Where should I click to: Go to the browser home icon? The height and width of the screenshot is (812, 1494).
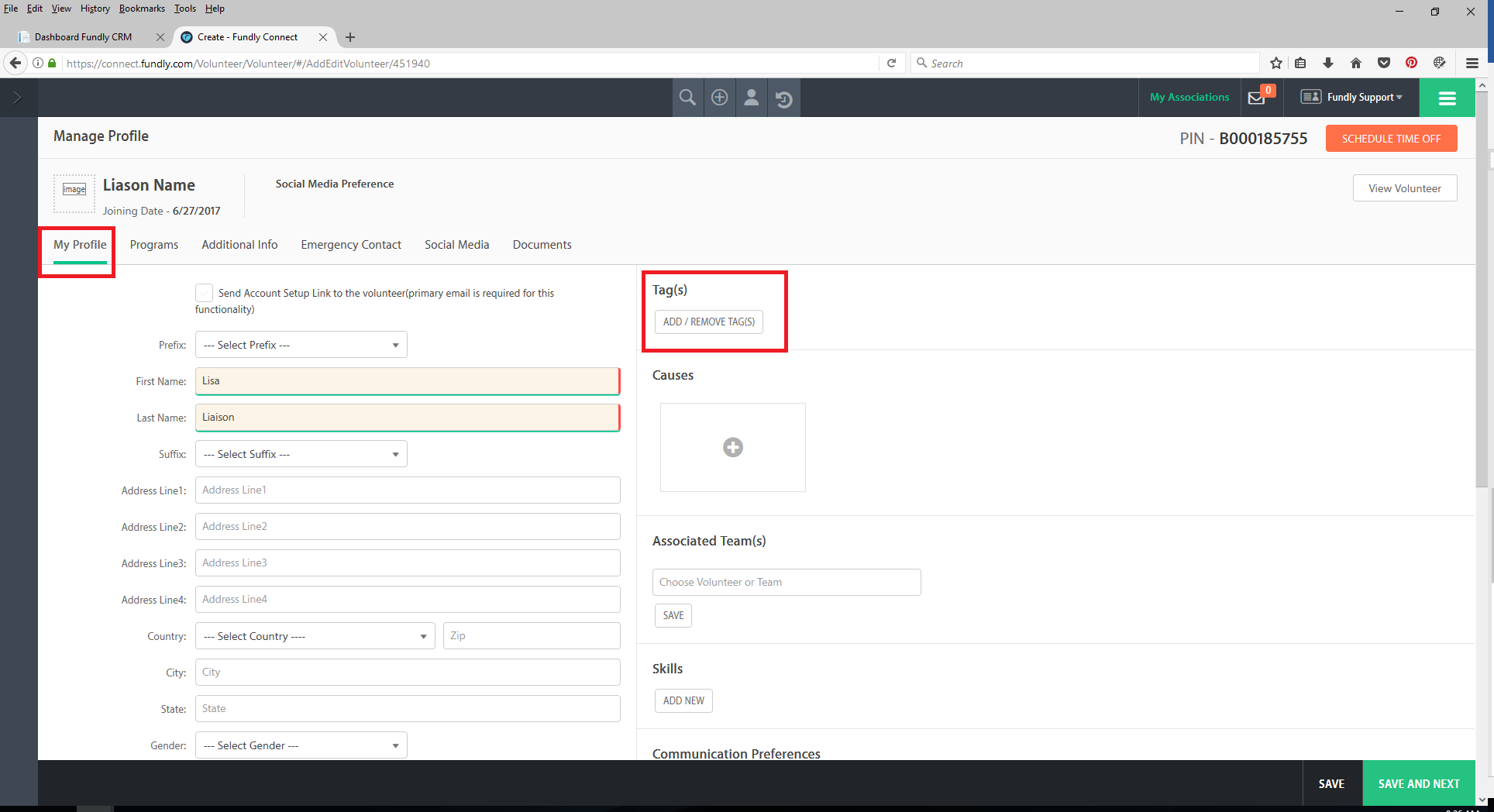tap(1356, 64)
